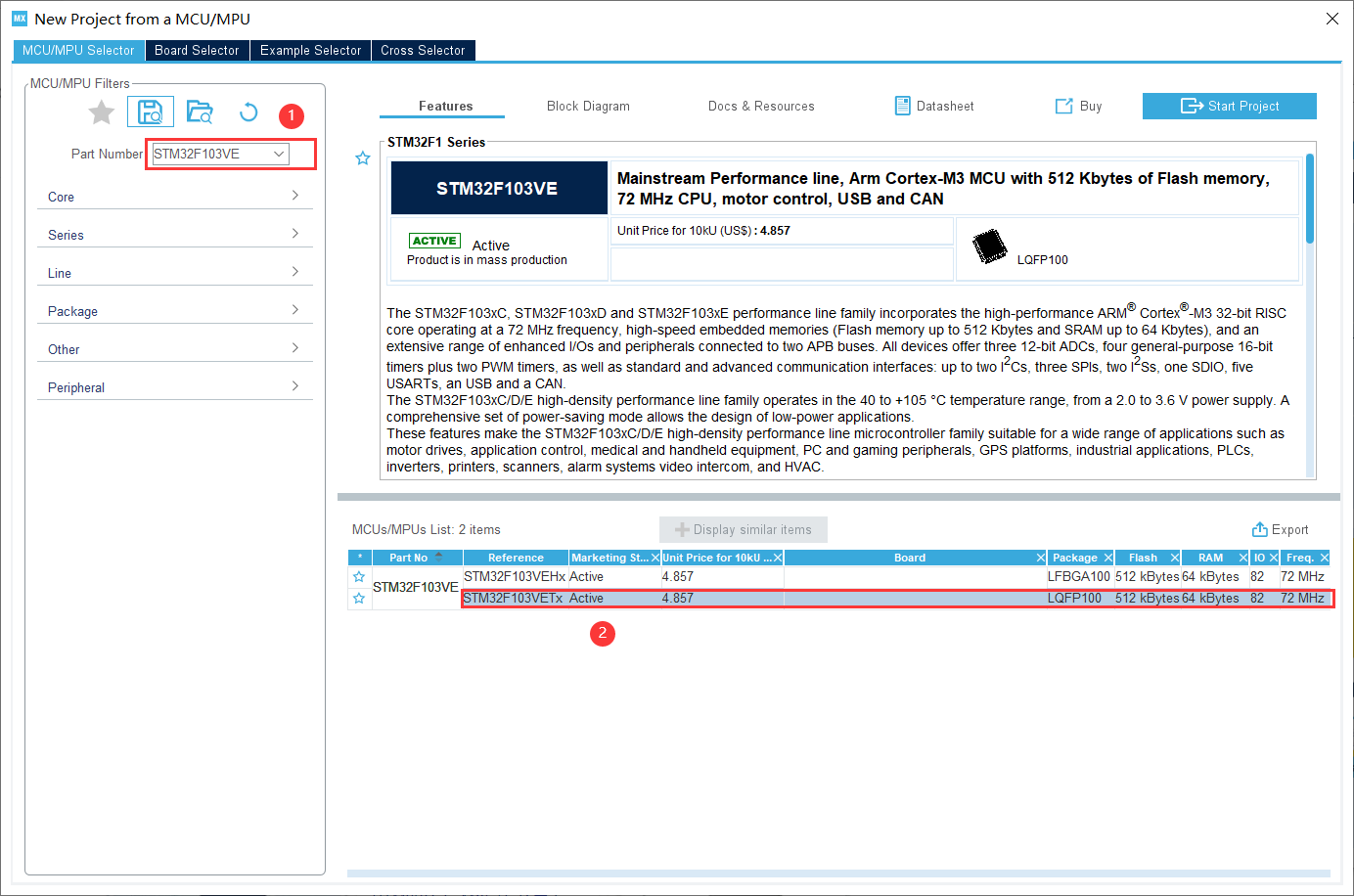
Task: Remove the Board column with its X
Action: (1041, 558)
